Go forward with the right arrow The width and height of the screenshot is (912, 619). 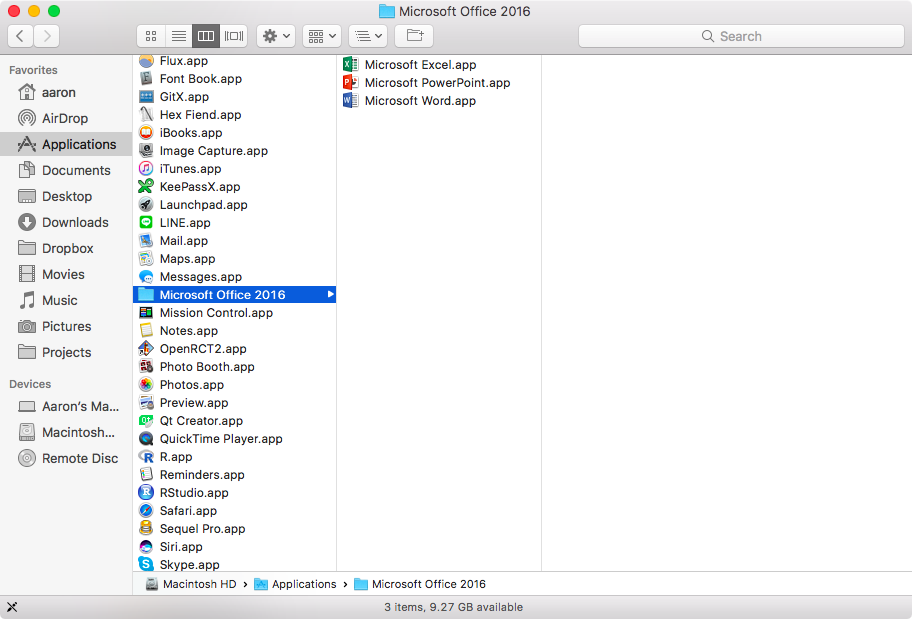point(47,36)
